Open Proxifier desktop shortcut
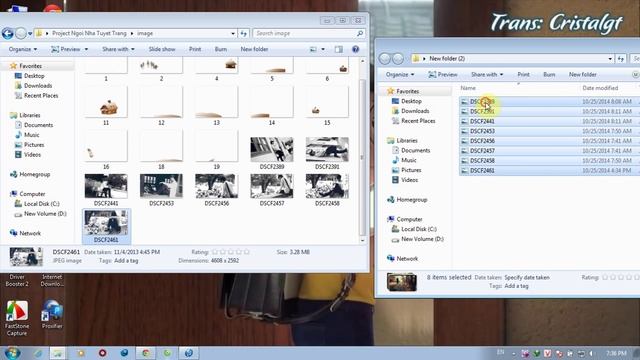 pyautogui.click(x=52, y=315)
